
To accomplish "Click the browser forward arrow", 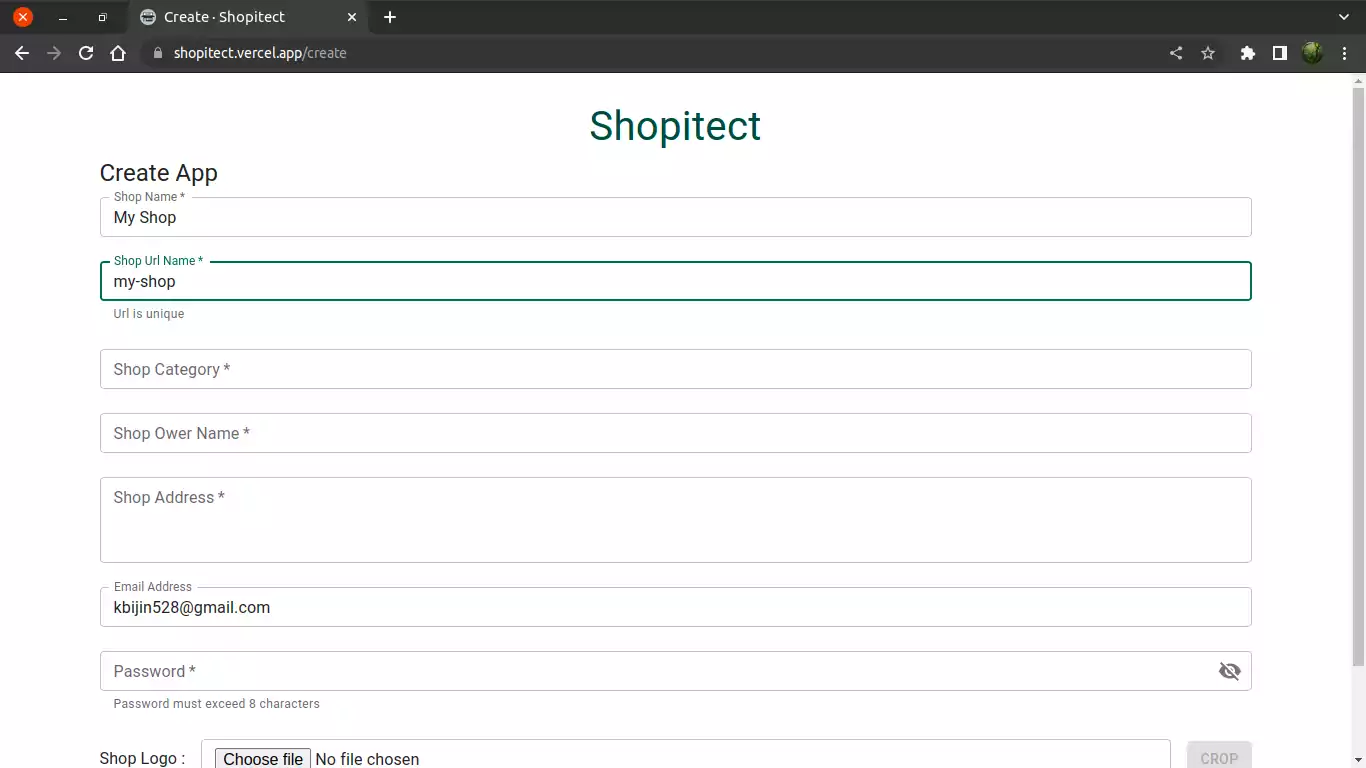I will [x=54, y=53].
